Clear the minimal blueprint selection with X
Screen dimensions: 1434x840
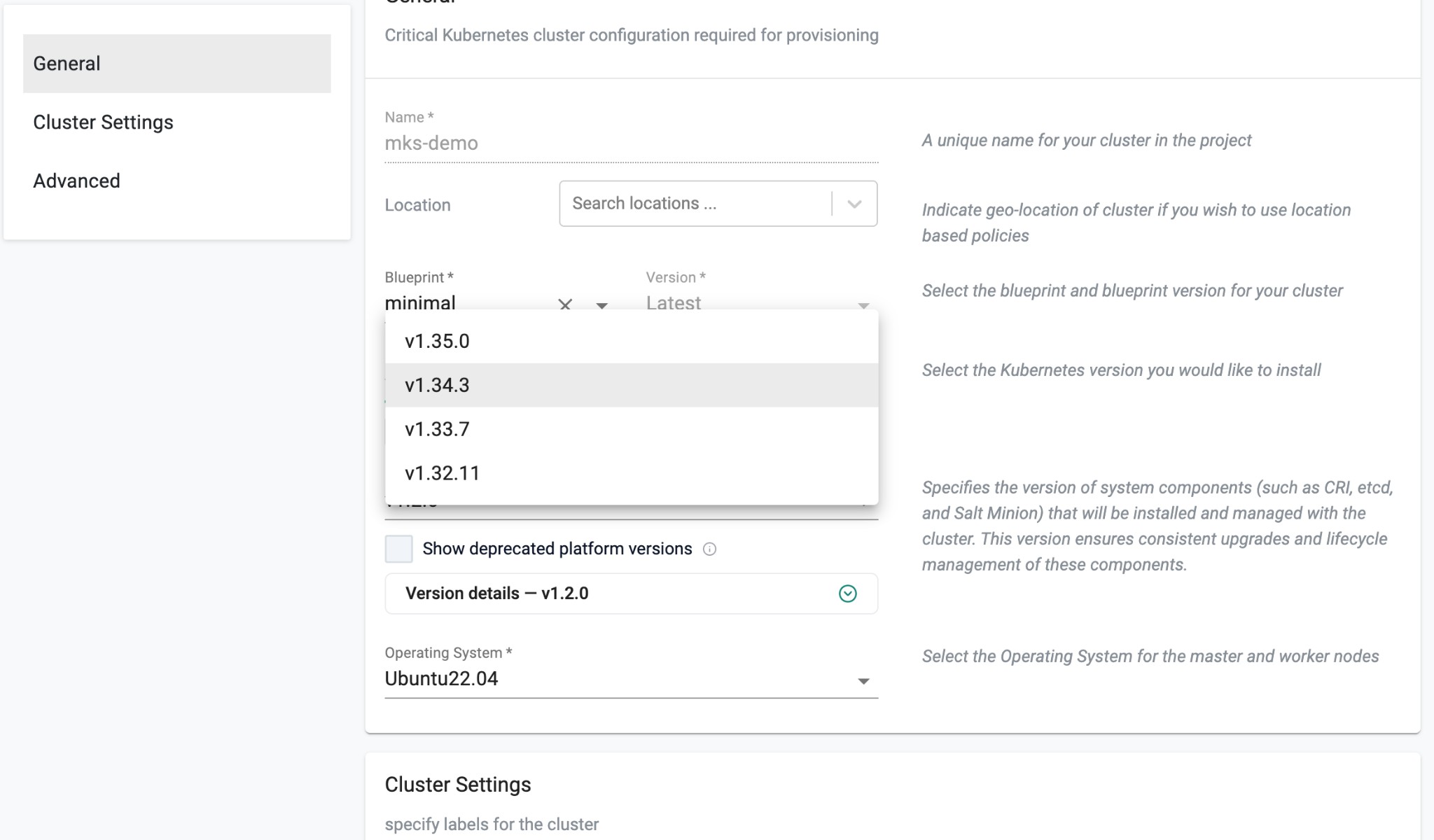tap(565, 304)
